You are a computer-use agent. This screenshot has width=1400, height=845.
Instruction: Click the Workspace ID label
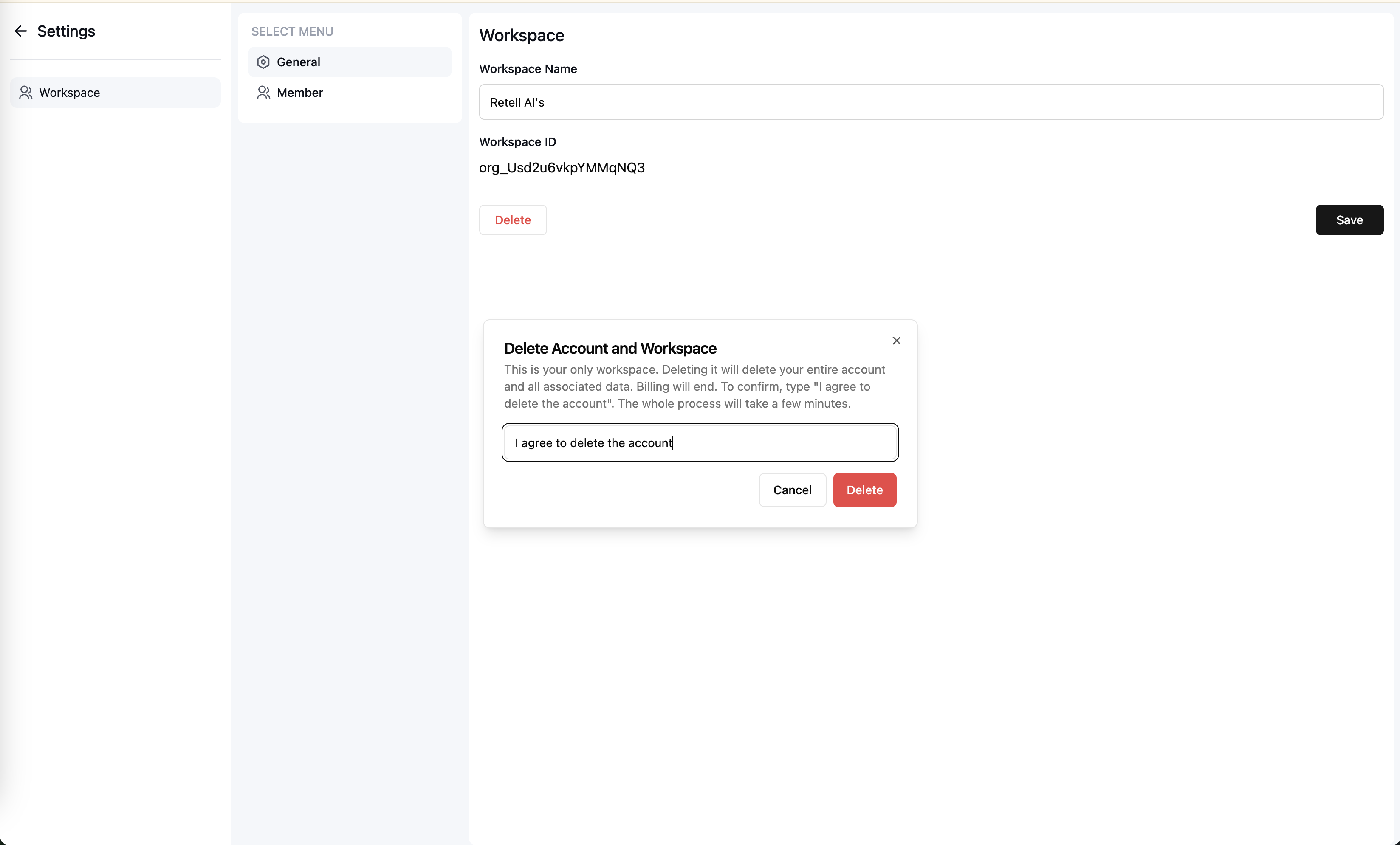pos(517,142)
